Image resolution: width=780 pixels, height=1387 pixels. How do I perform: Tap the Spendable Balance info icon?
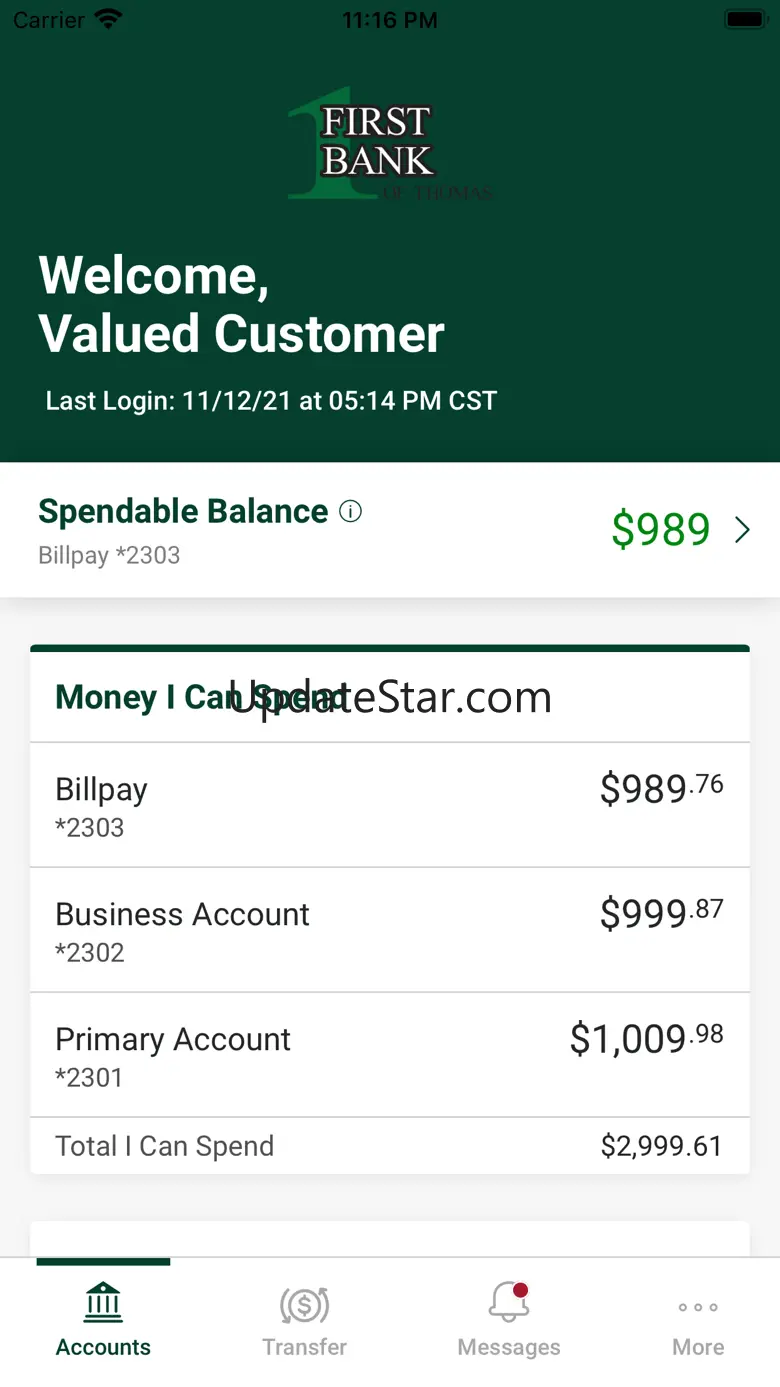[350, 512]
